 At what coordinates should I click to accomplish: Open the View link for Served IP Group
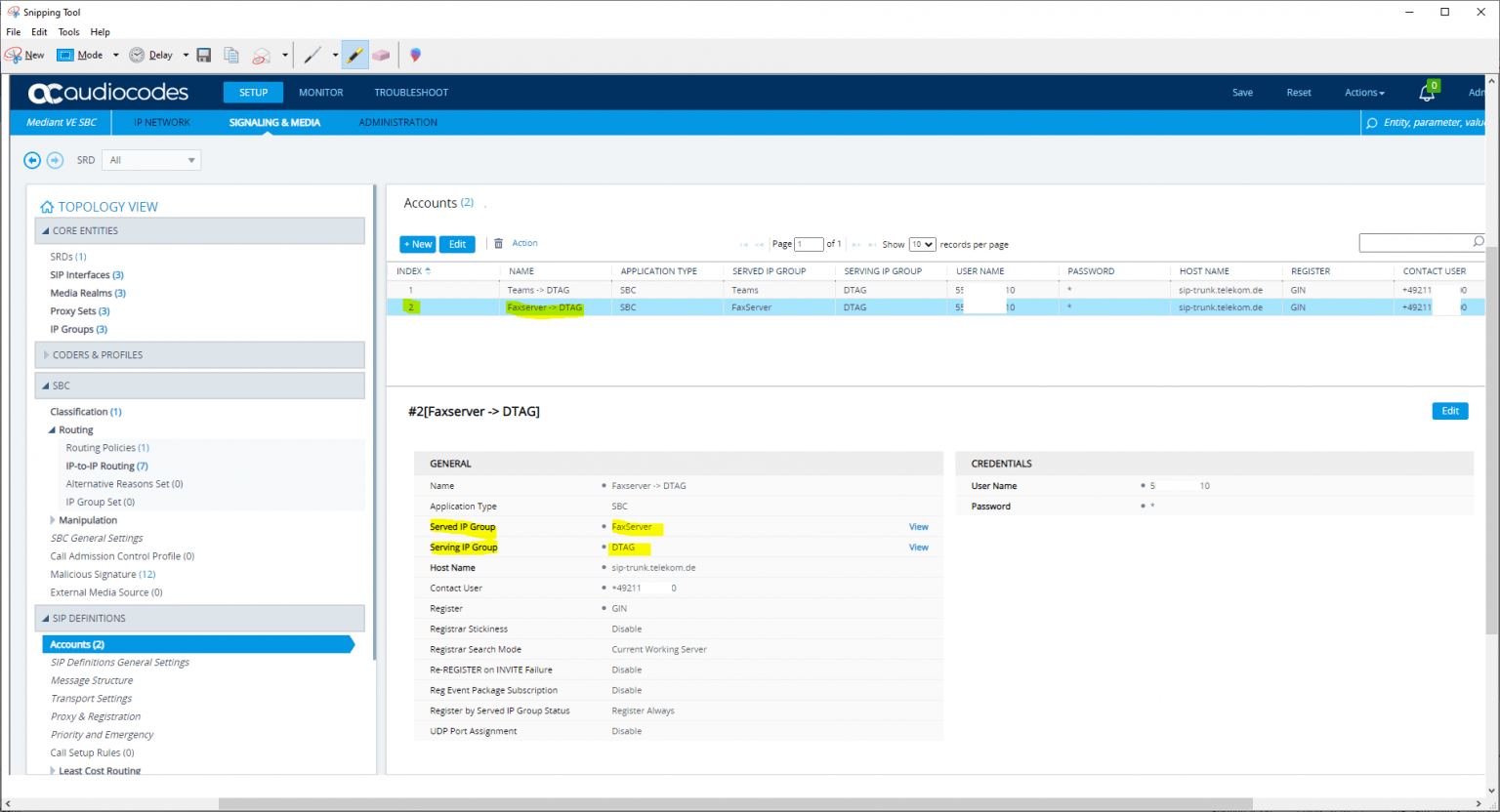pos(917,526)
